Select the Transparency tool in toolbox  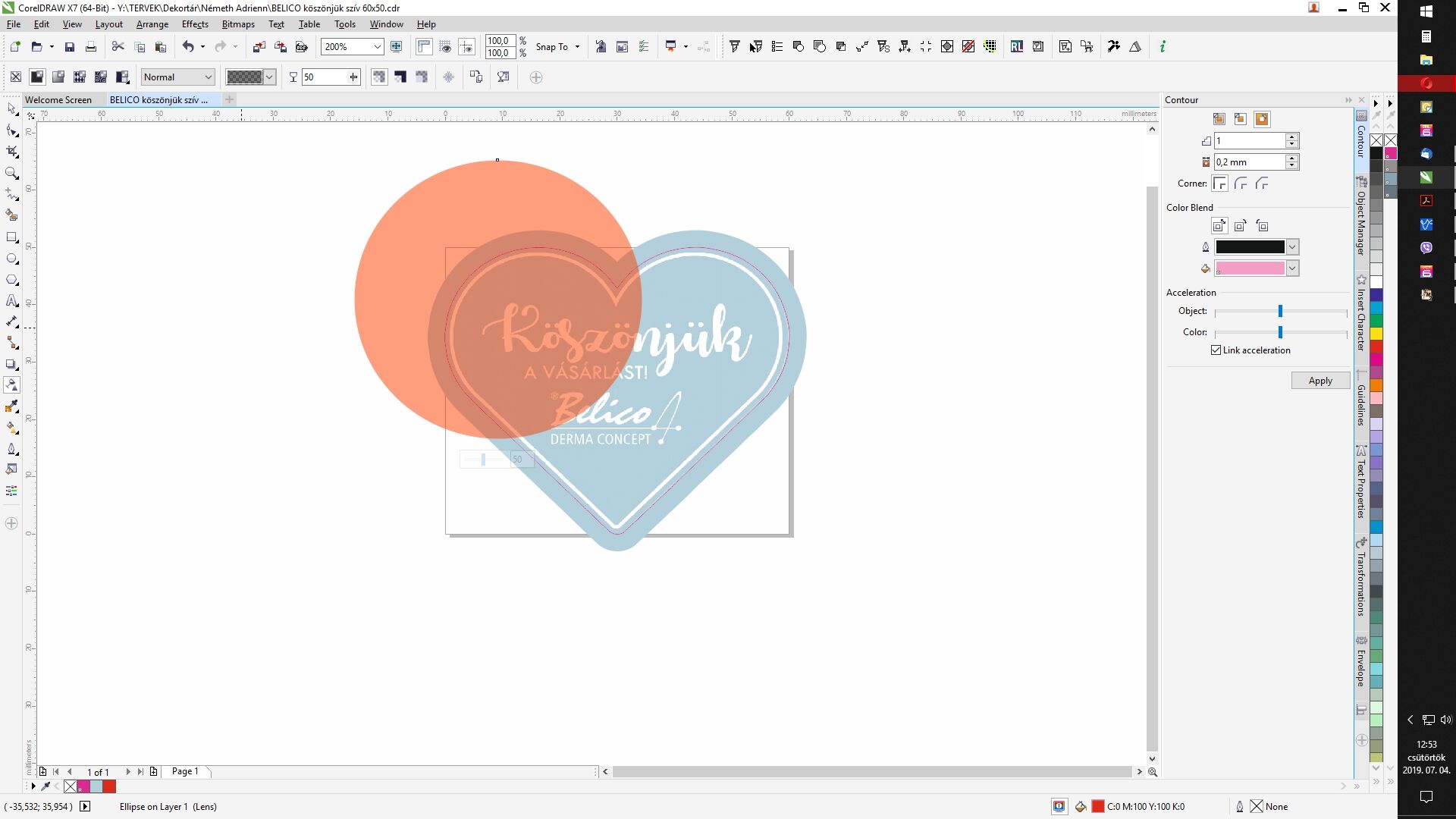[11, 385]
